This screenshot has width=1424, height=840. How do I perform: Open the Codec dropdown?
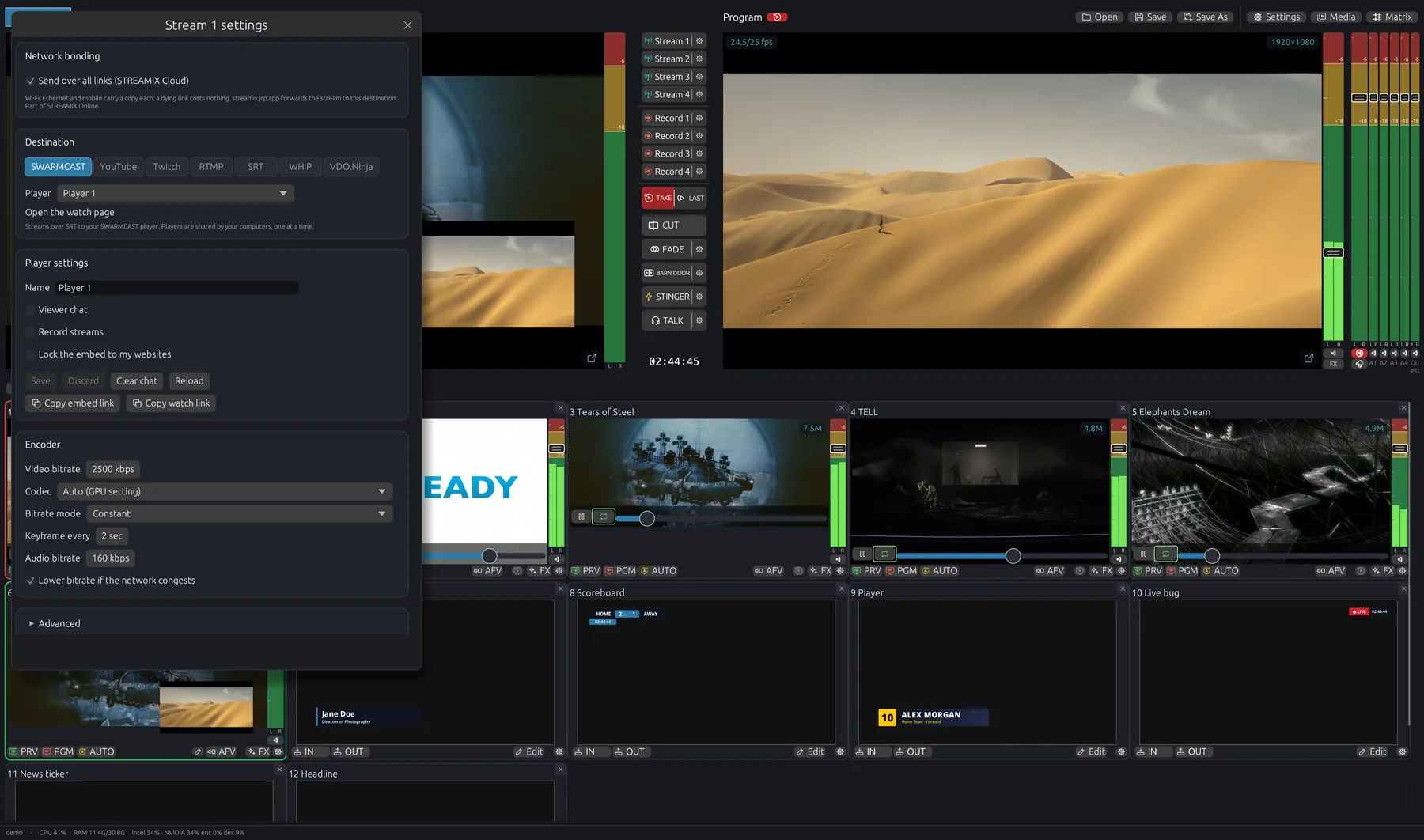click(225, 491)
